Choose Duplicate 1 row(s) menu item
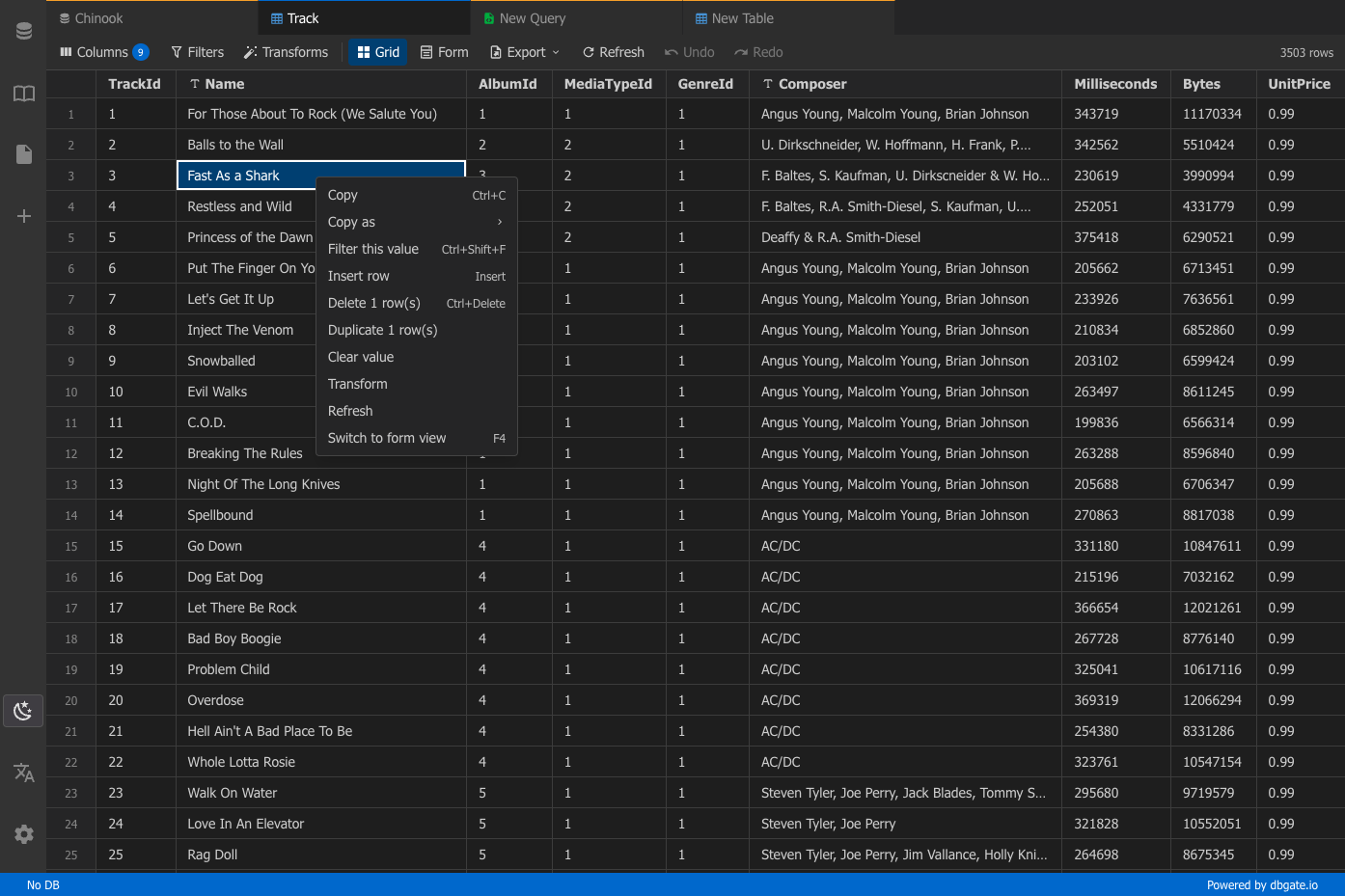The image size is (1345, 896). 417,330
